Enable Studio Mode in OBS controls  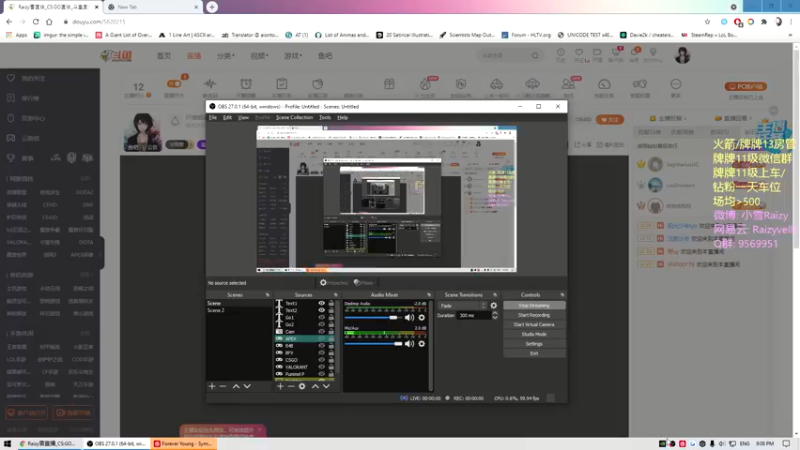pyautogui.click(x=534, y=334)
